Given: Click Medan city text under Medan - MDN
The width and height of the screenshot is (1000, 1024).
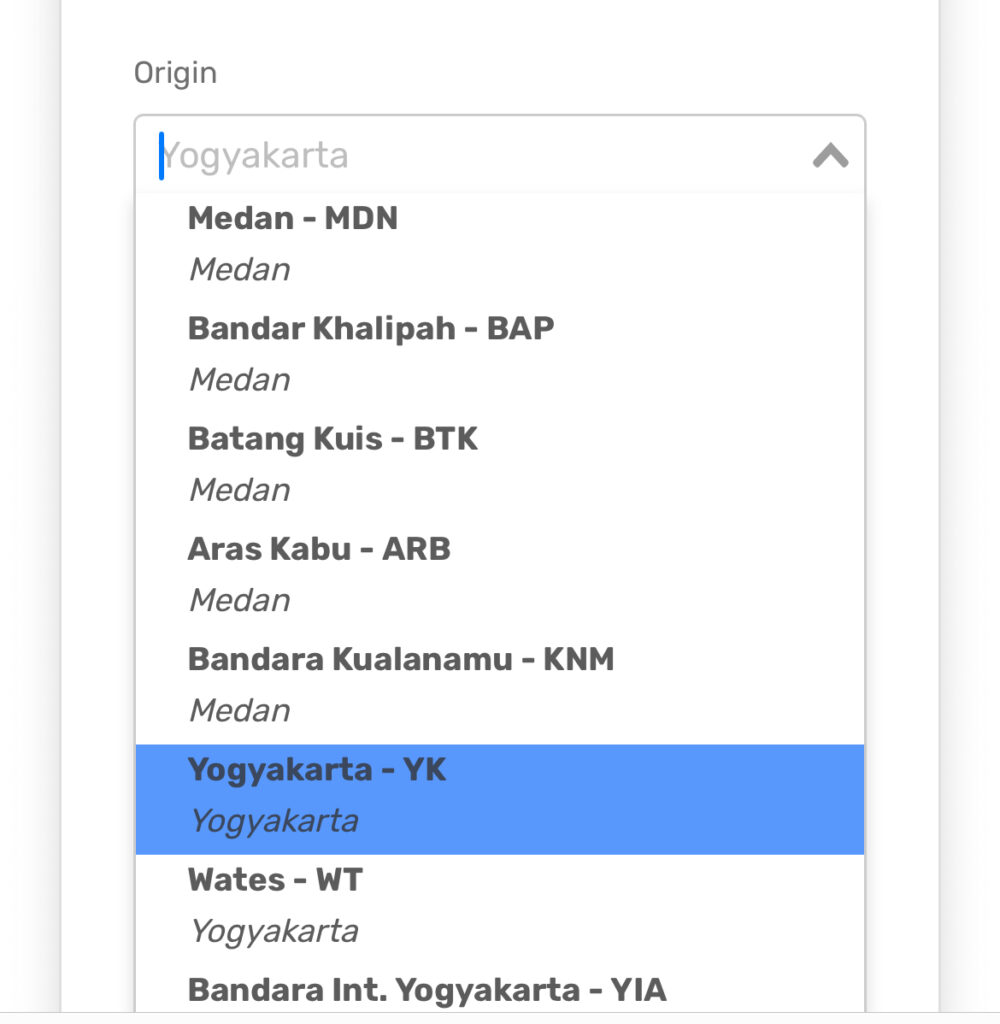Looking at the screenshot, I should [240, 270].
